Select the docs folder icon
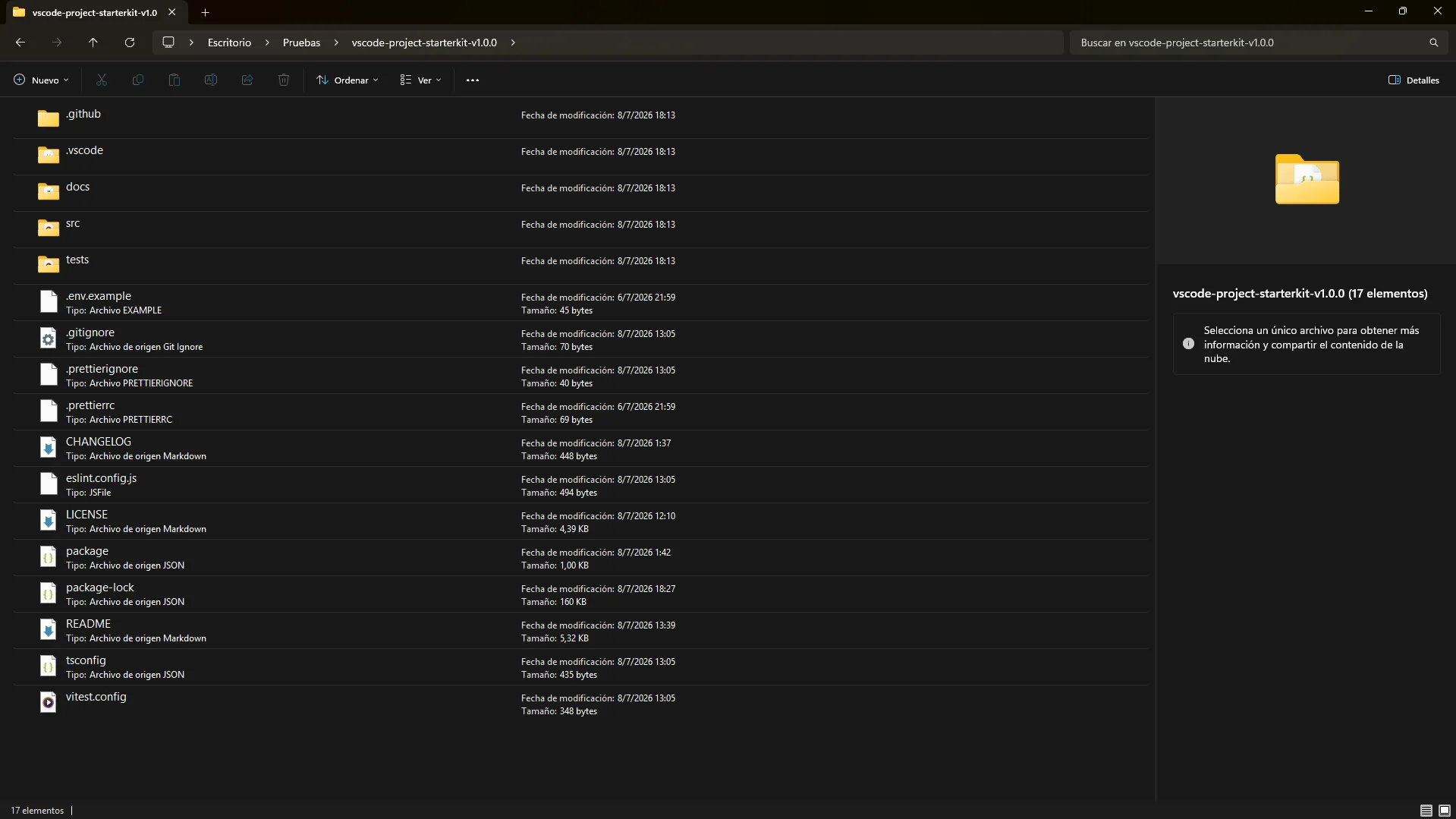Image resolution: width=1456 pixels, height=819 pixels. click(x=49, y=191)
